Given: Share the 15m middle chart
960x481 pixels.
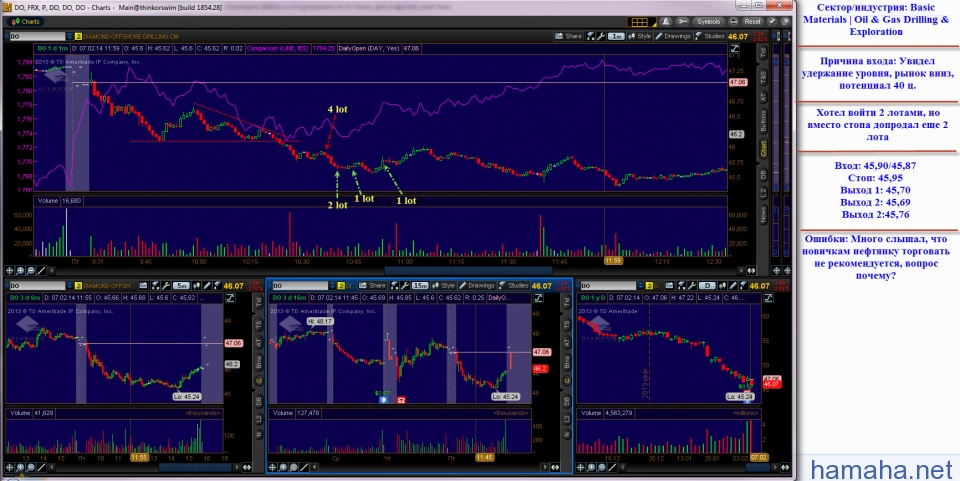Looking at the screenshot, I should point(373,286).
